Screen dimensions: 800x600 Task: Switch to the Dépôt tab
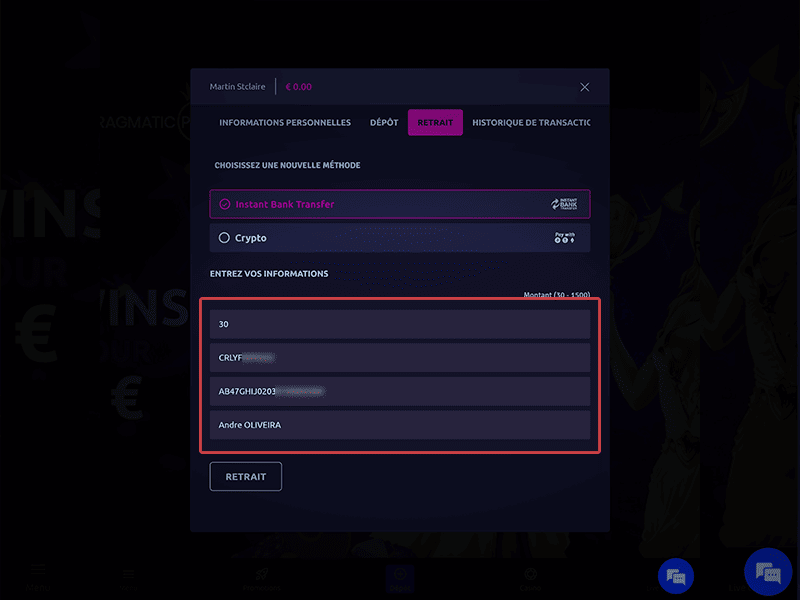pos(384,122)
